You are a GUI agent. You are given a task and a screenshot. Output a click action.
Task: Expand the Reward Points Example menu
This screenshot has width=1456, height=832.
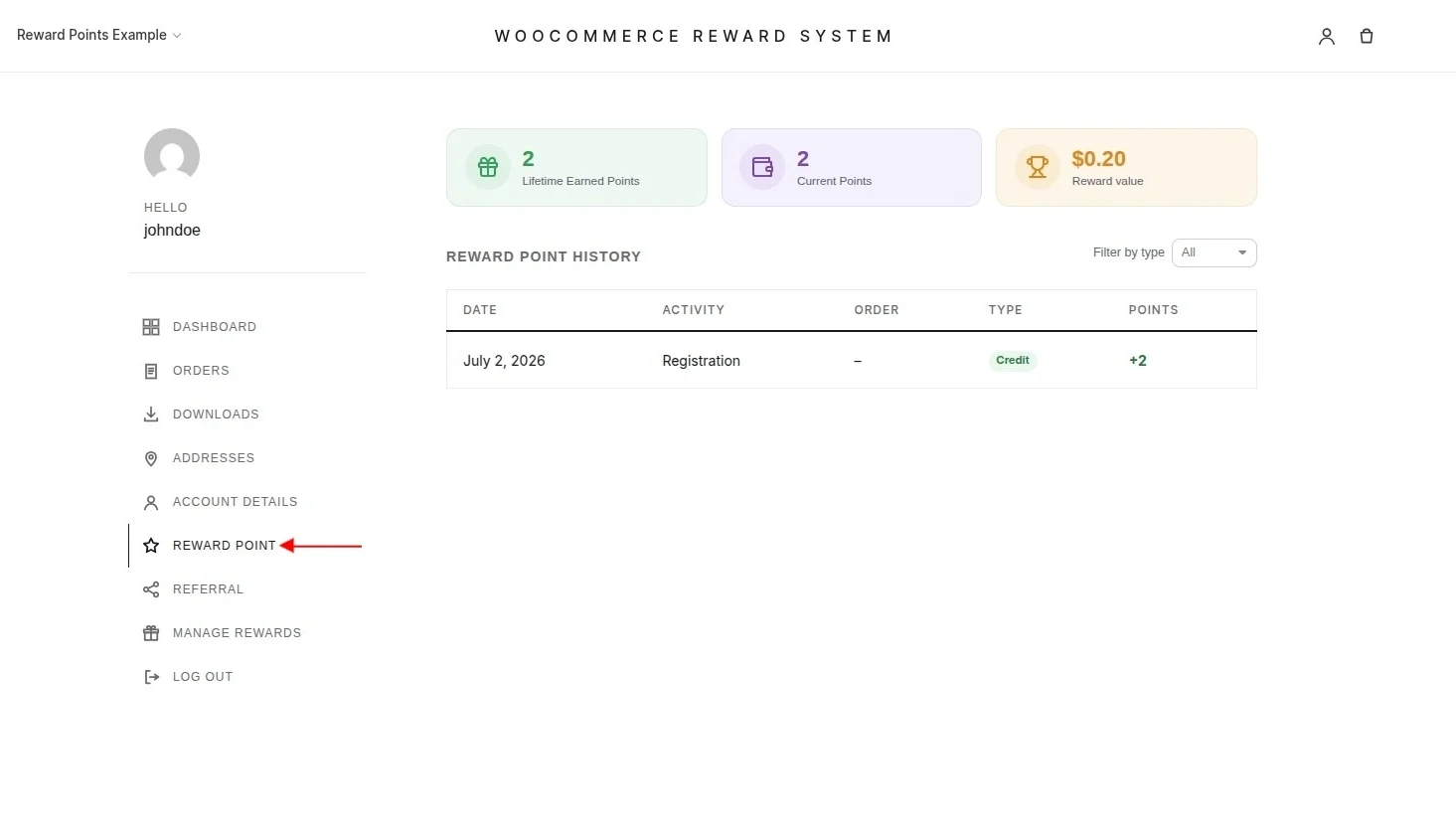pyautogui.click(x=98, y=35)
